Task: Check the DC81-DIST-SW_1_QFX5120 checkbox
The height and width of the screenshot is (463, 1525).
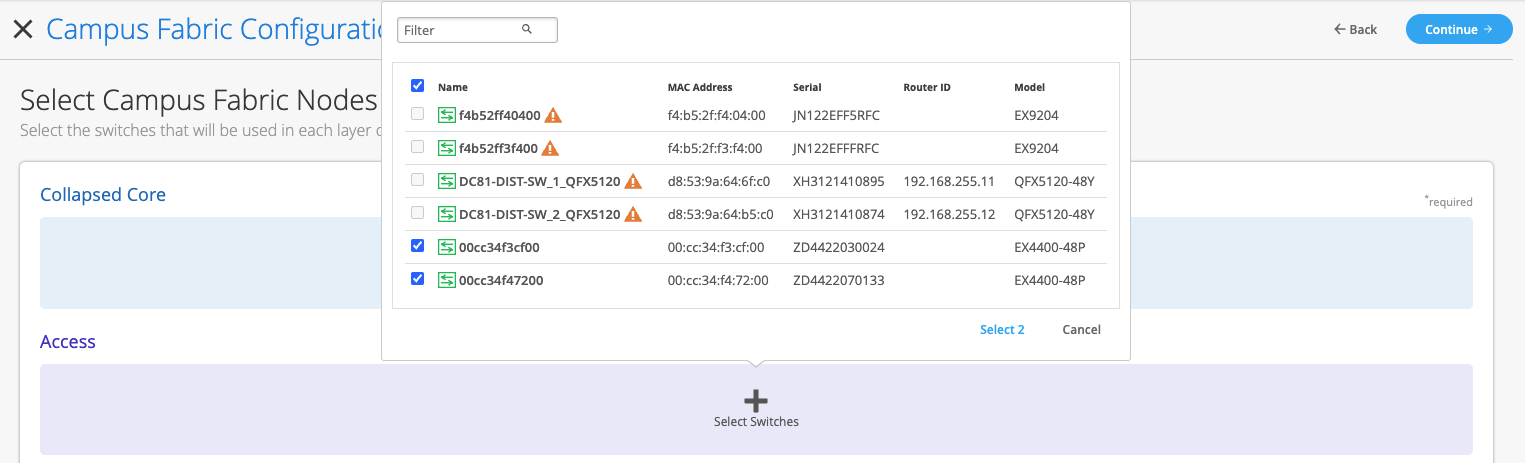Action: [418, 181]
